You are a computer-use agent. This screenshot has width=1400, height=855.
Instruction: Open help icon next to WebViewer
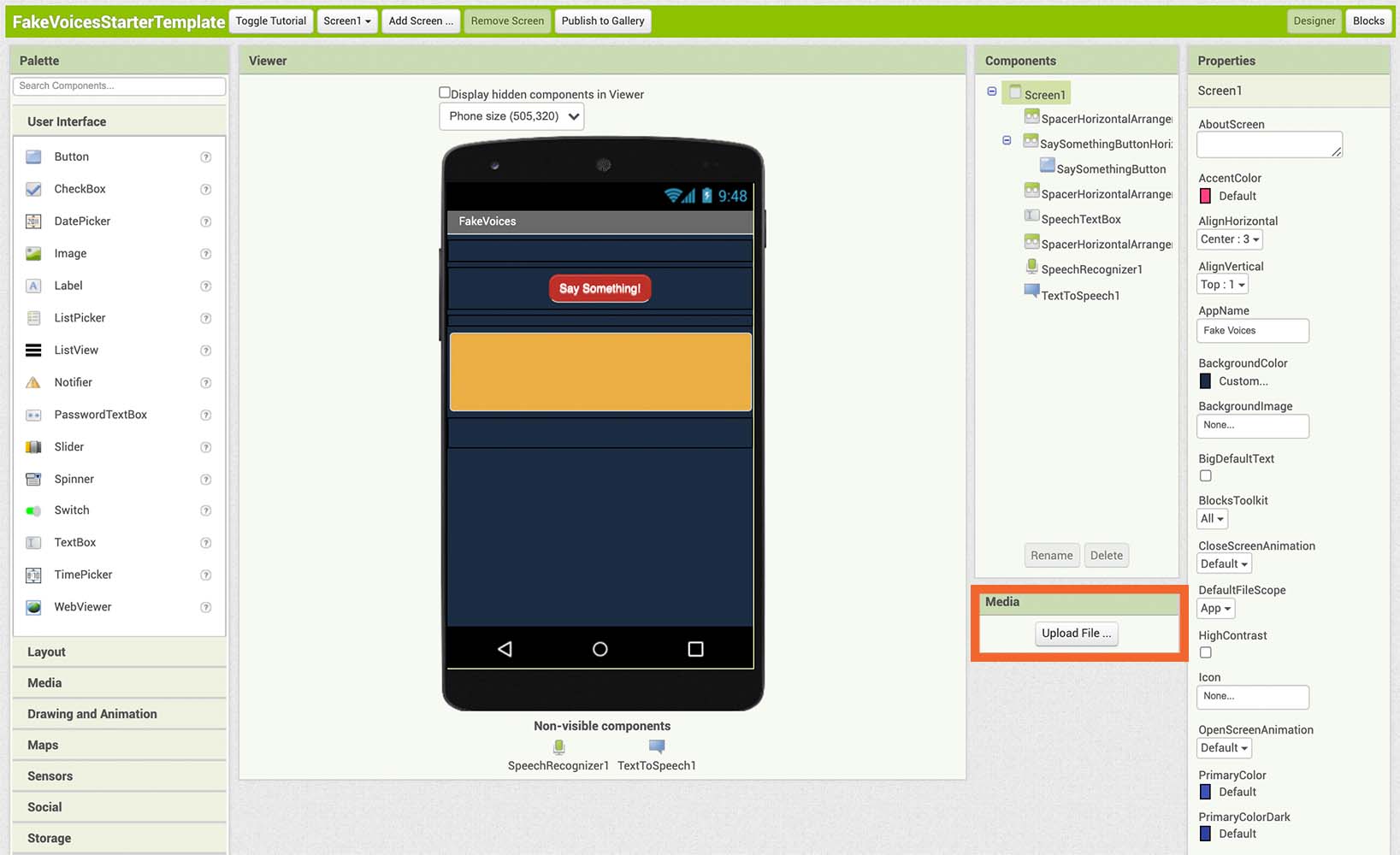click(x=205, y=607)
